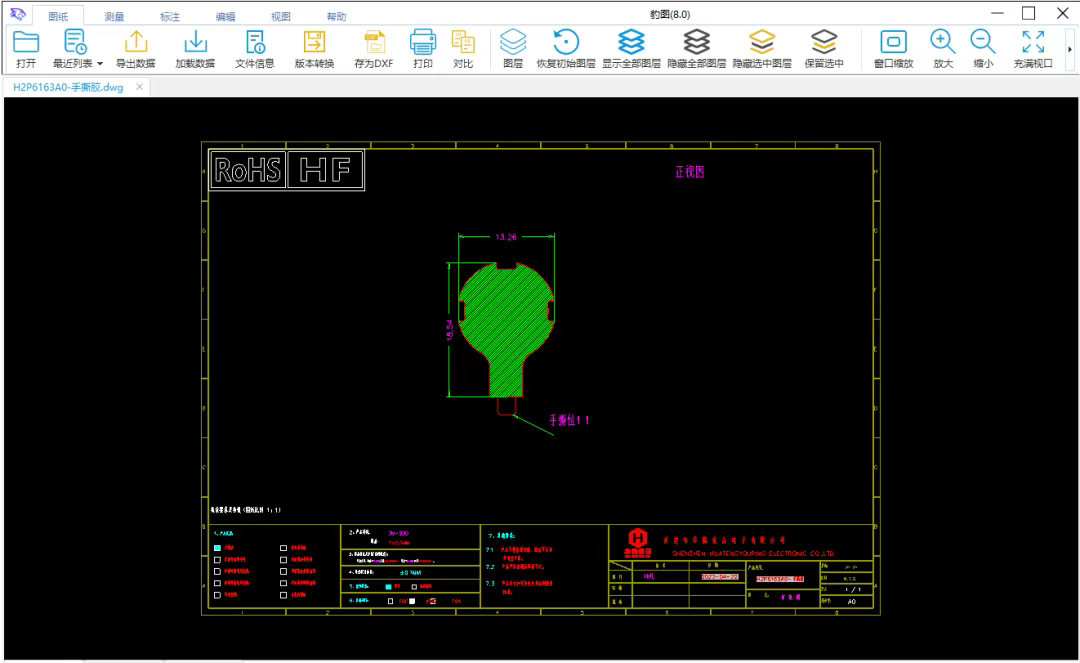Select the 帮助 ribbon tab
The height and width of the screenshot is (663, 1080).
[337, 17]
